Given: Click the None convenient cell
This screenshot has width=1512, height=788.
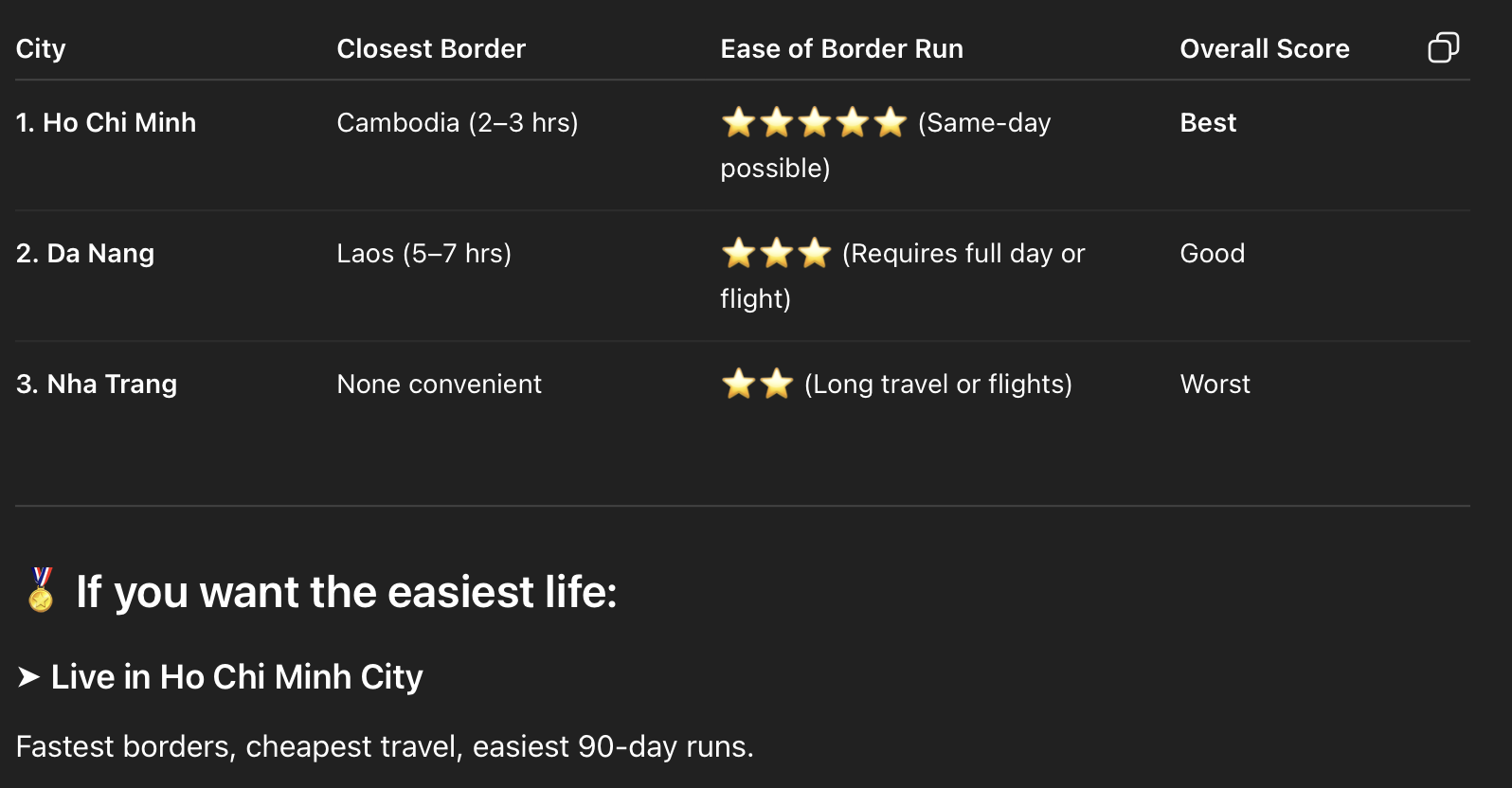Looking at the screenshot, I should 439,384.
